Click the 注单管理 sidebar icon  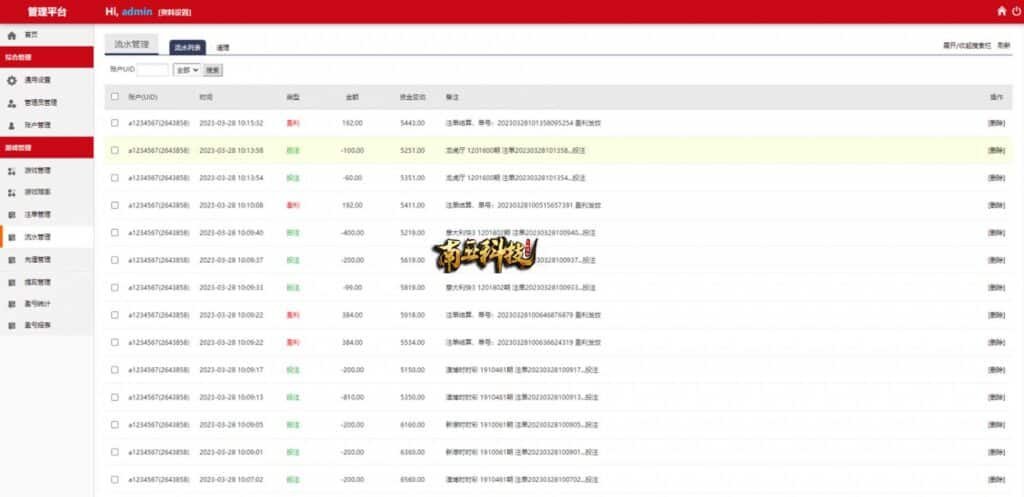click(x=12, y=215)
